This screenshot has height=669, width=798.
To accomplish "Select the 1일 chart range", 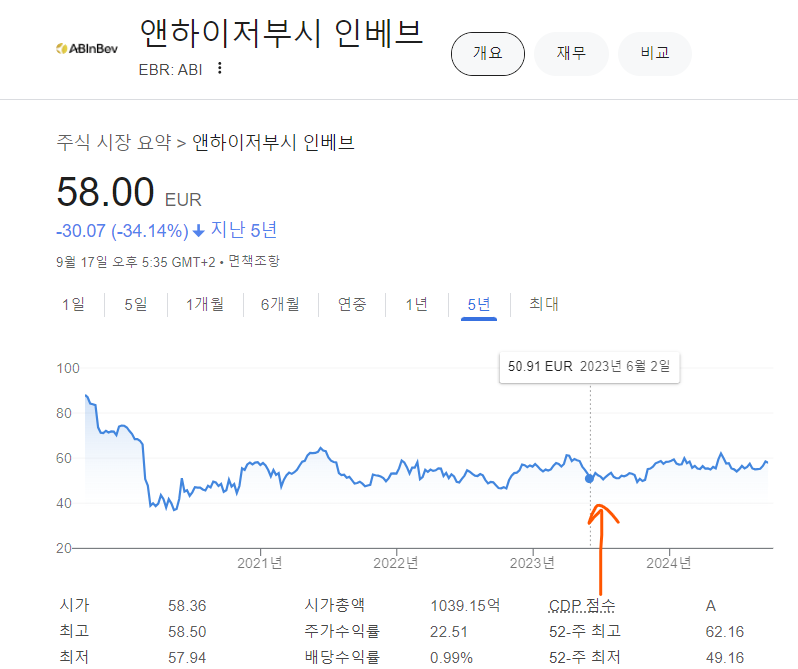I will (73, 304).
